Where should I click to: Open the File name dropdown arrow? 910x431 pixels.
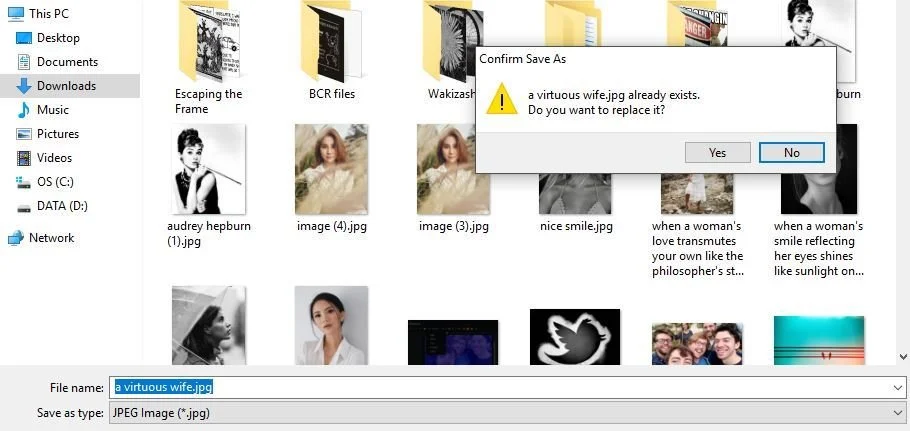(x=898, y=387)
